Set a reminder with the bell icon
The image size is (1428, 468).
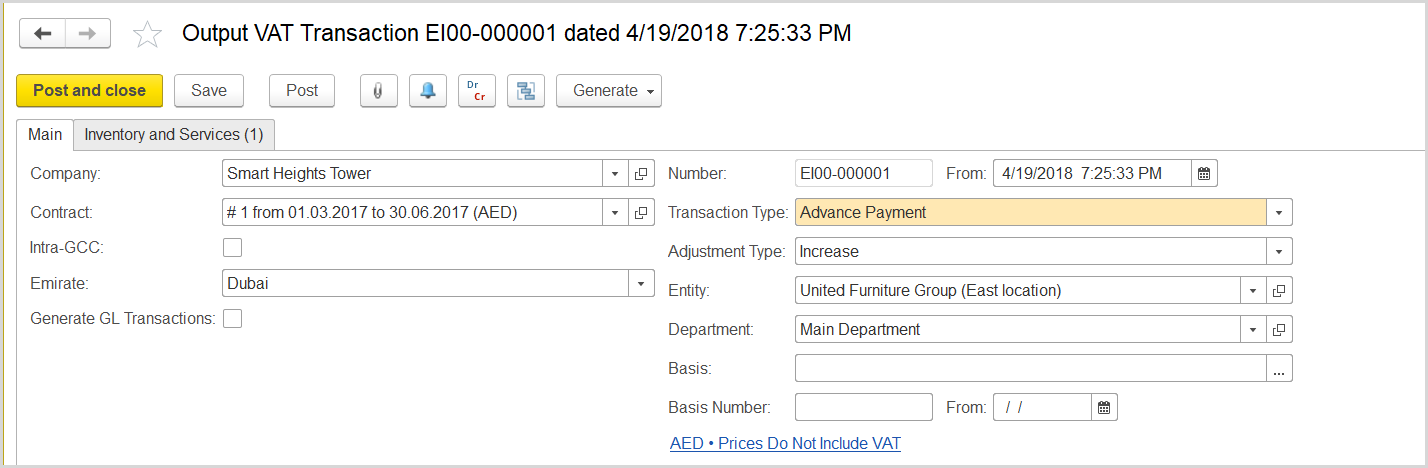coord(427,90)
